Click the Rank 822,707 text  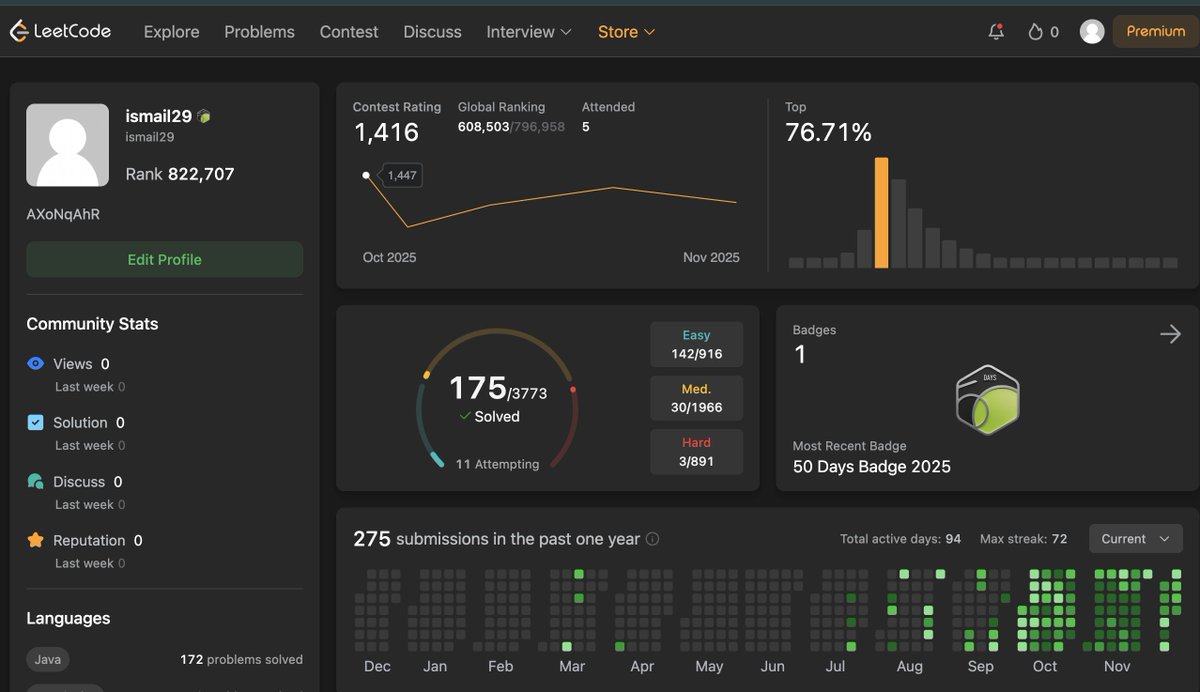tap(180, 174)
